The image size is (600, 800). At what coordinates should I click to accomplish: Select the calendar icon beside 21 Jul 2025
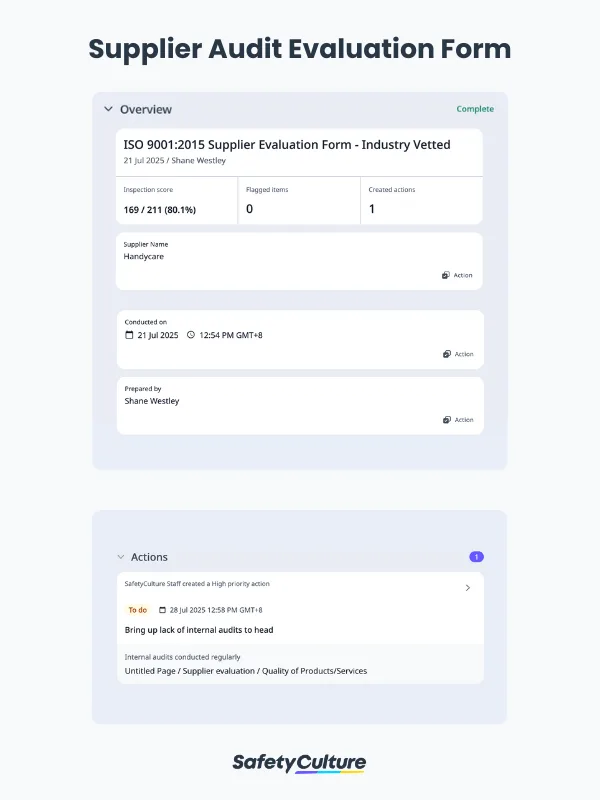click(x=128, y=335)
